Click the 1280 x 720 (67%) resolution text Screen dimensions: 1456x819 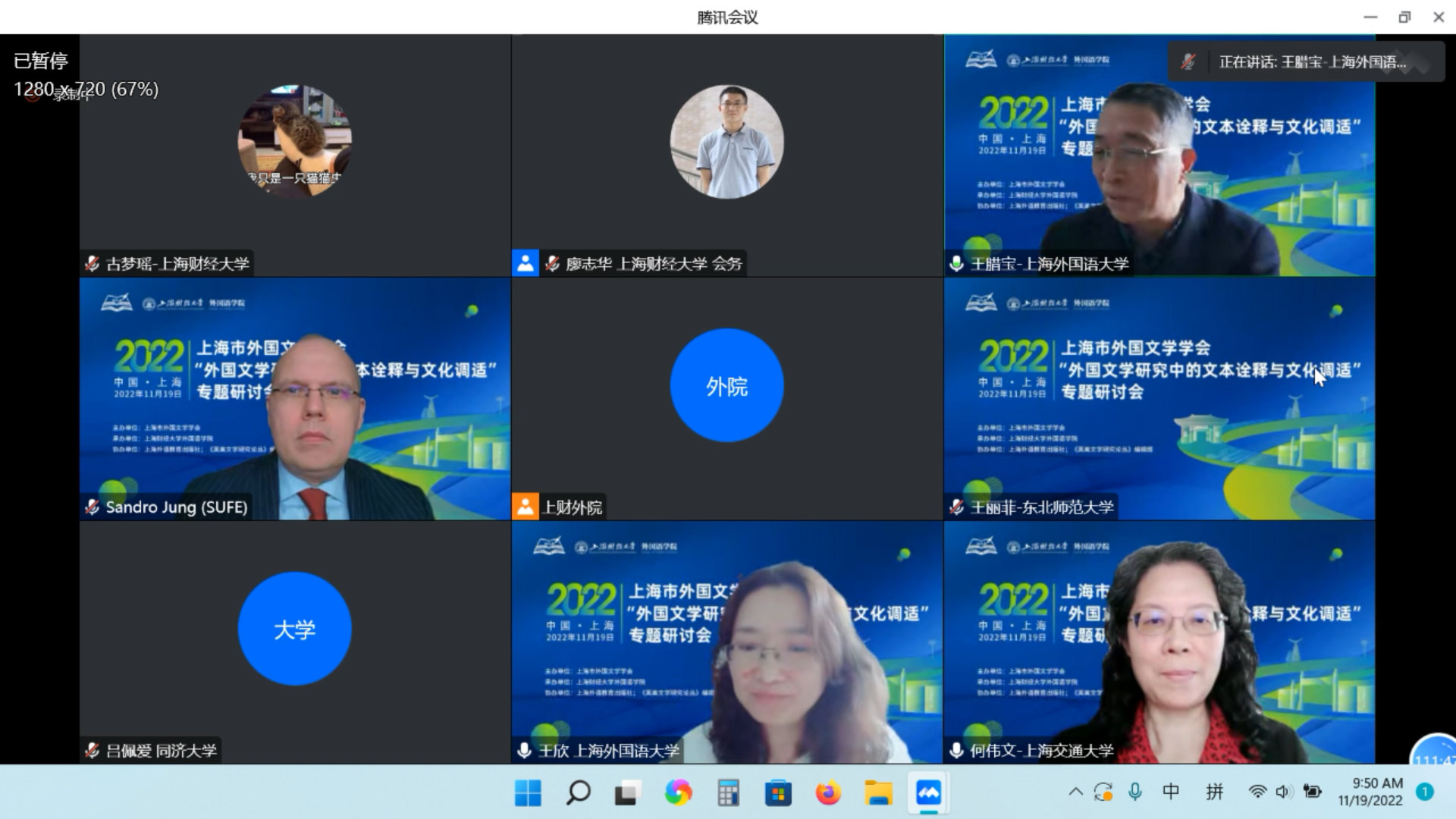coord(86,89)
